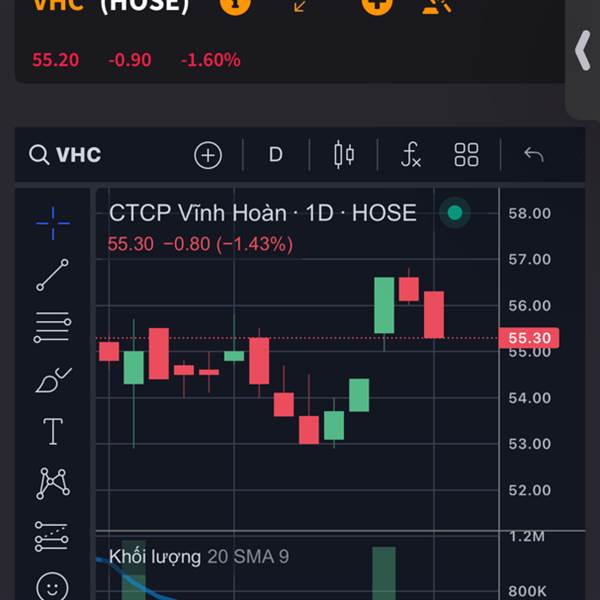Open the candlestick chart style menu
Viewport: 600px width, 600px height.
tap(344, 155)
